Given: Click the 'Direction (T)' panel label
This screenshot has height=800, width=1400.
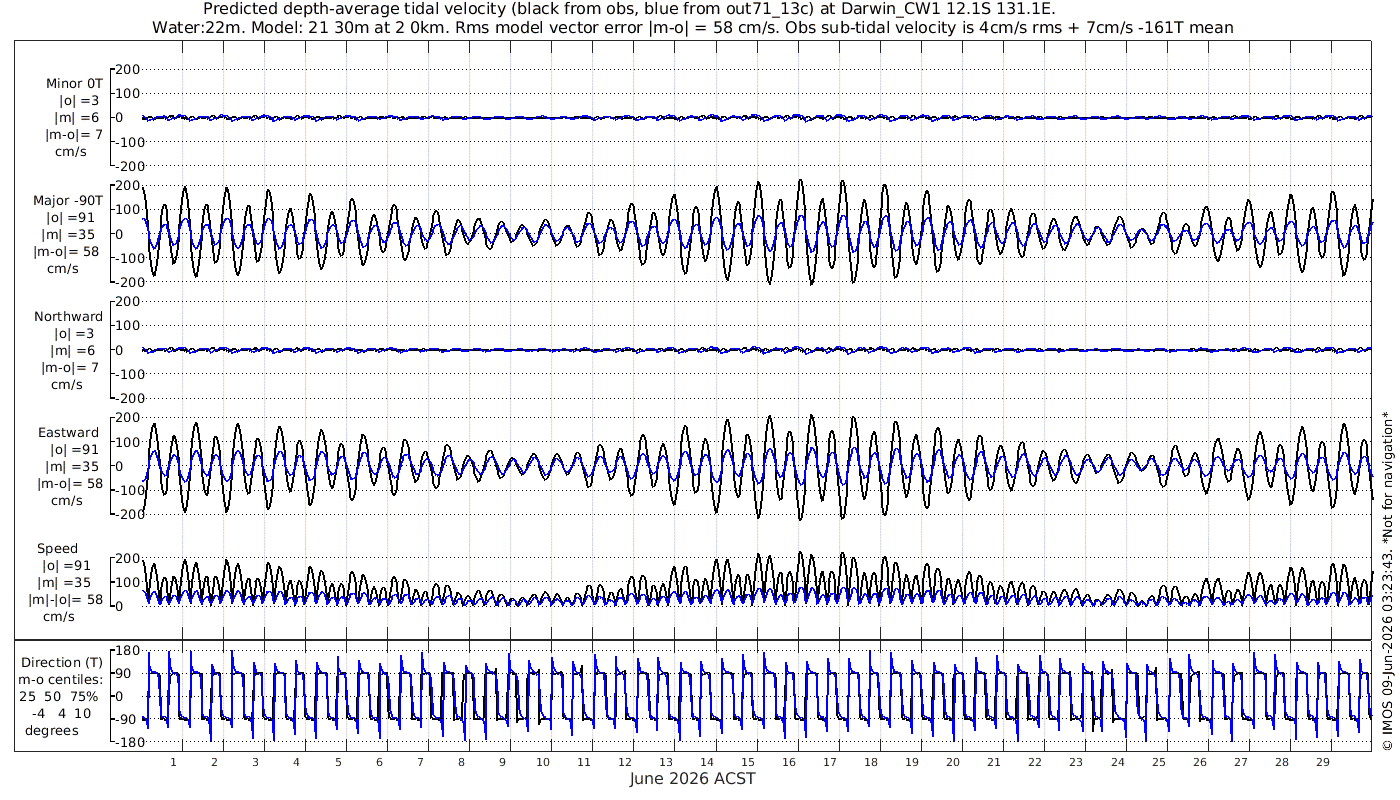Looking at the screenshot, I should [62, 662].
